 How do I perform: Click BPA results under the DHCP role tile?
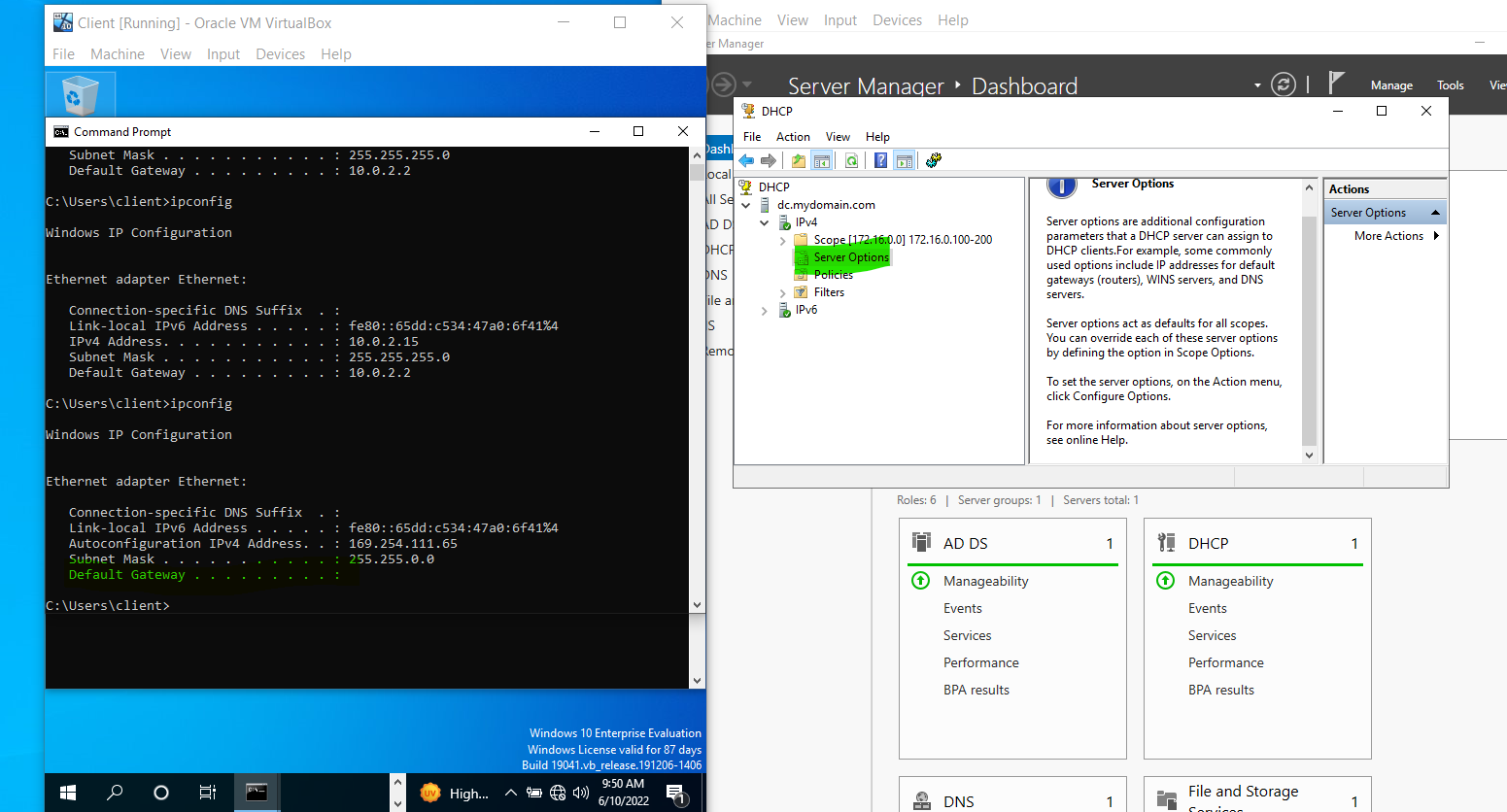(x=1221, y=690)
